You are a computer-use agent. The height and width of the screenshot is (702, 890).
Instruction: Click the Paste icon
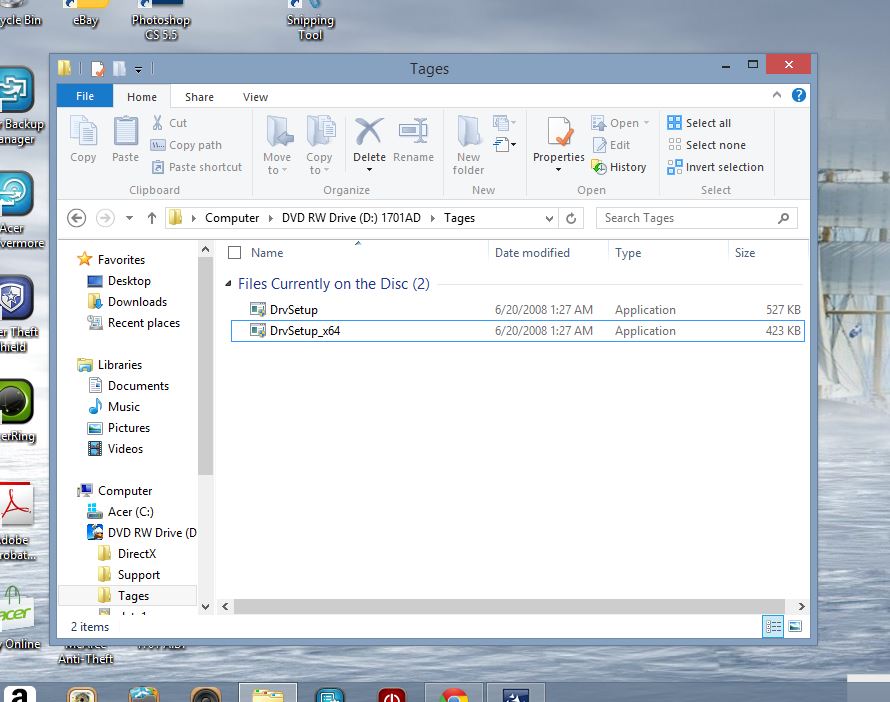click(124, 142)
